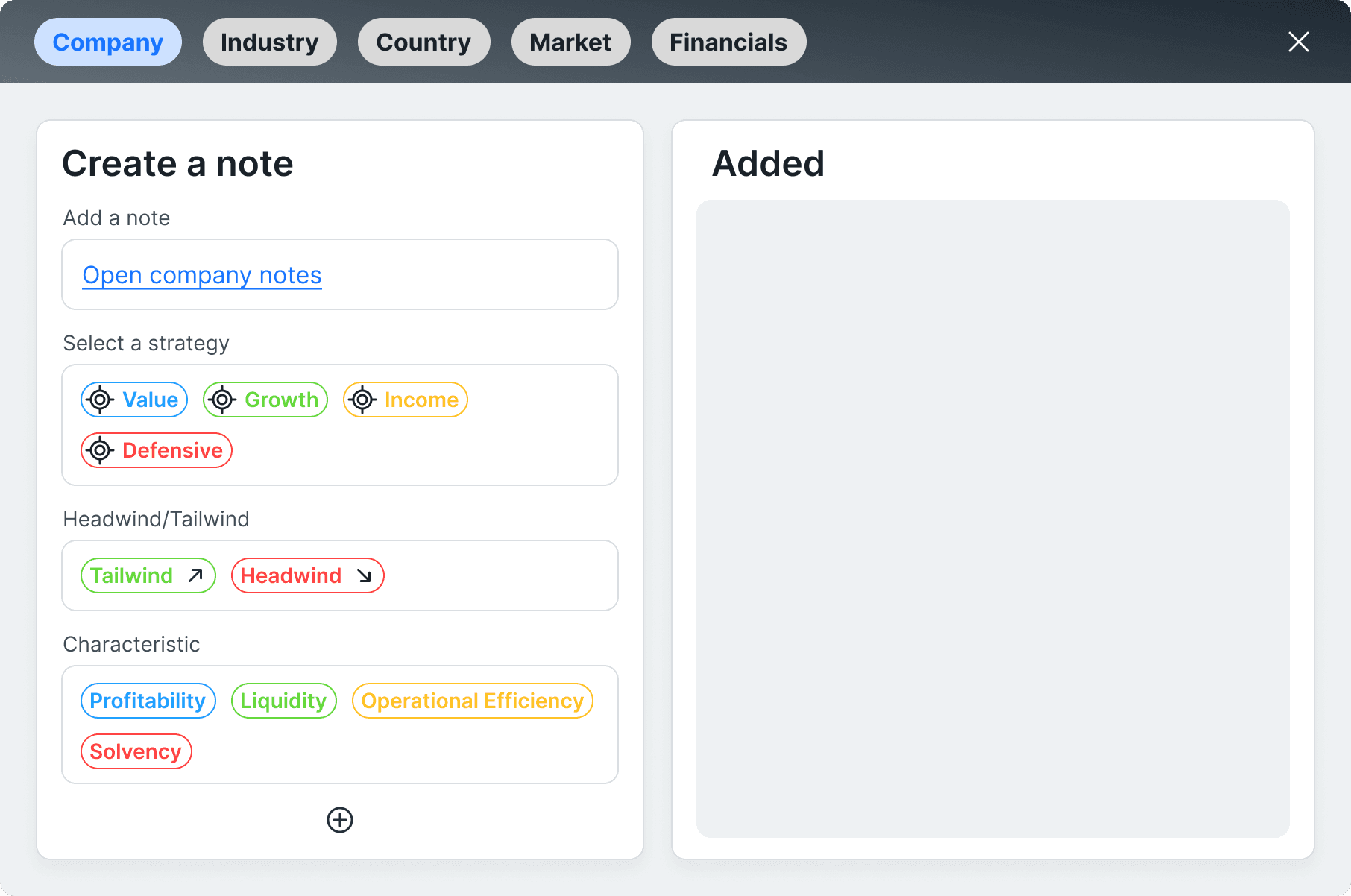
Task: Click target icon on Value tag
Action: (x=100, y=400)
